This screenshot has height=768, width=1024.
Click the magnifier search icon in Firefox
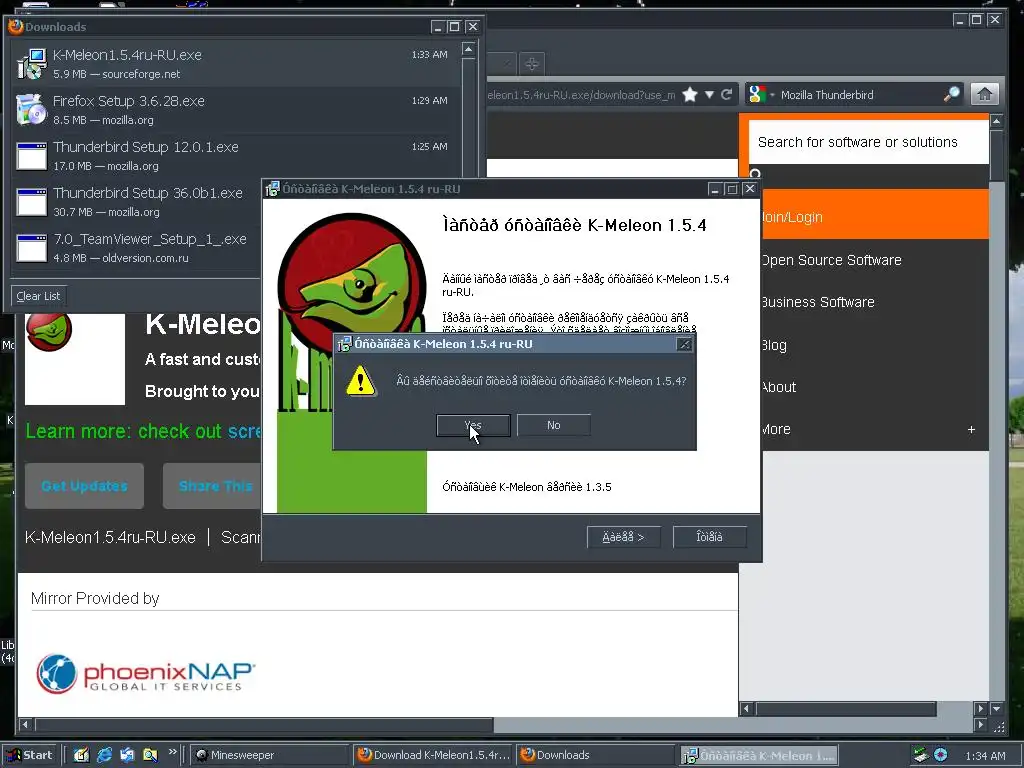pos(952,94)
